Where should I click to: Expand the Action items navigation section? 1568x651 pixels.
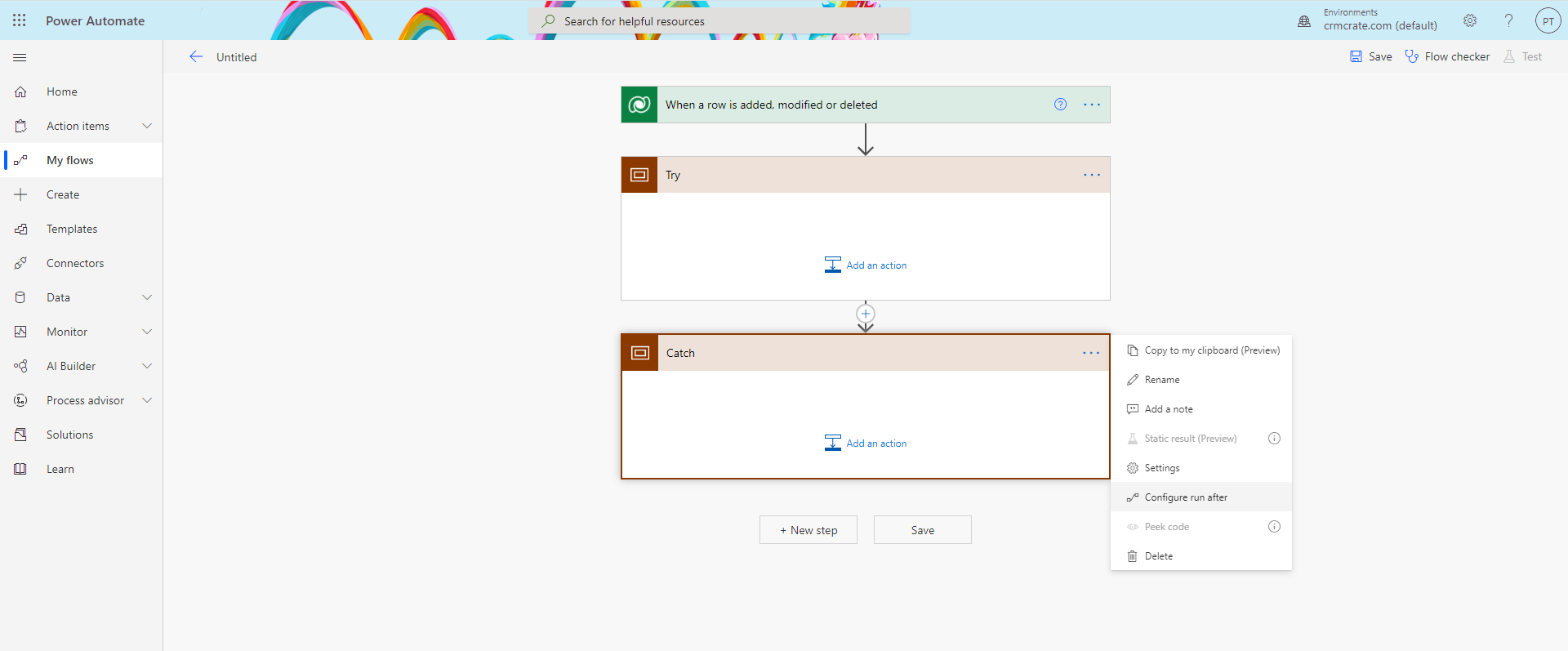tap(147, 126)
